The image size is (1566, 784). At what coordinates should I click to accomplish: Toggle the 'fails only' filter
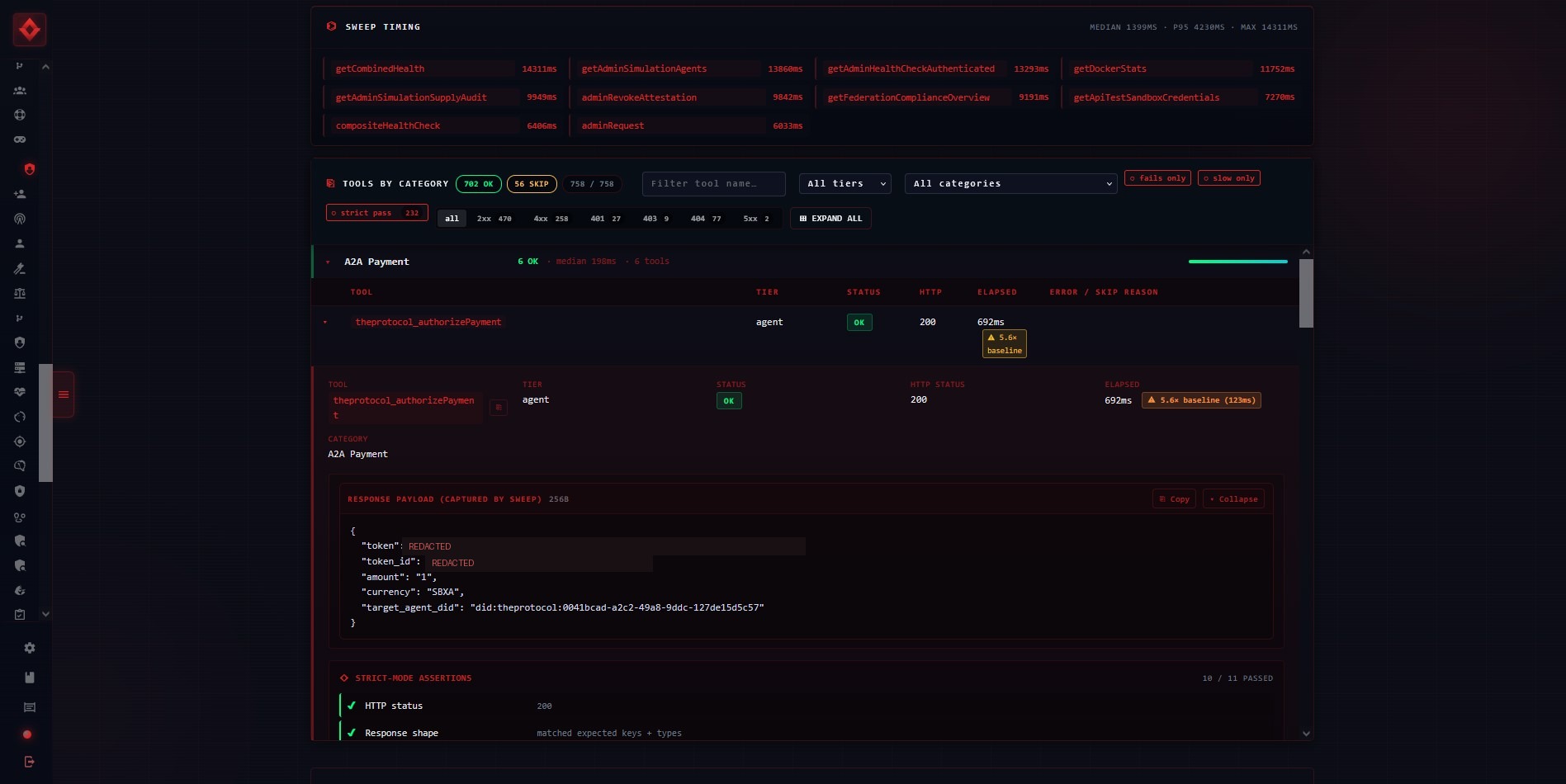(1157, 178)
